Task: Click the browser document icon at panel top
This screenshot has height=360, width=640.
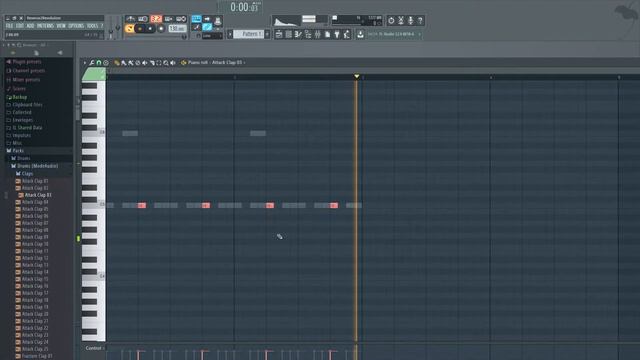Action: tap(36, 53)
